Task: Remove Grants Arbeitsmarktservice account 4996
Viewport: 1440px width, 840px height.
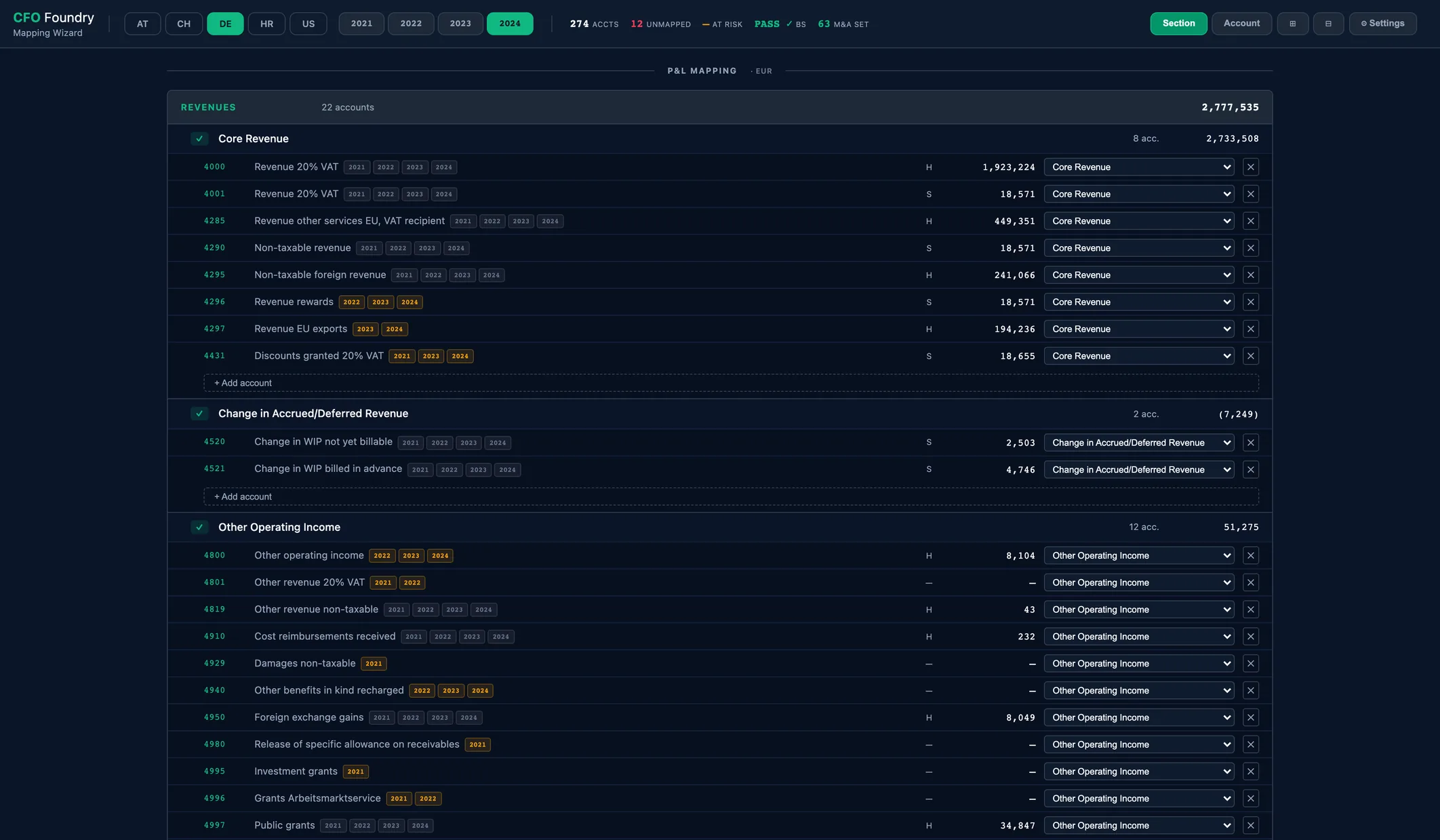Action: (x=1251, y=799)
